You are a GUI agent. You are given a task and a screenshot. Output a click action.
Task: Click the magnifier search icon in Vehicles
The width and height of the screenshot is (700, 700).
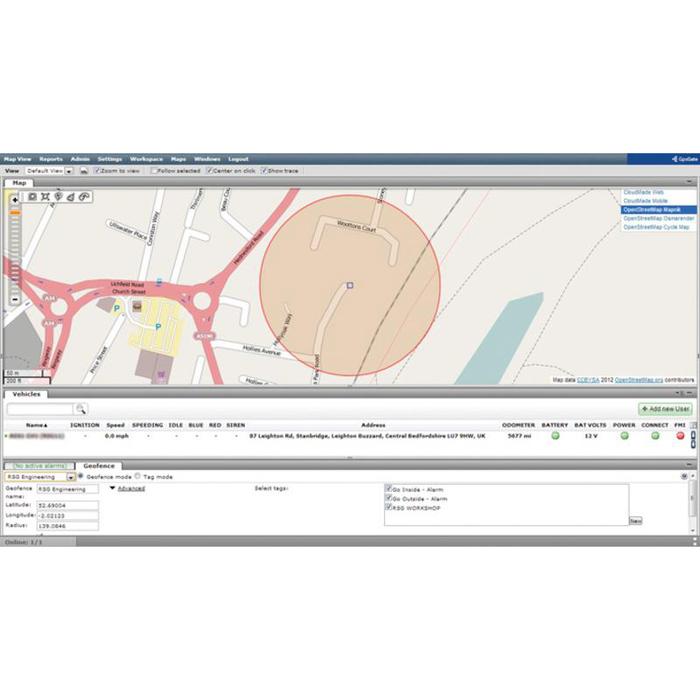click(81, 409)
